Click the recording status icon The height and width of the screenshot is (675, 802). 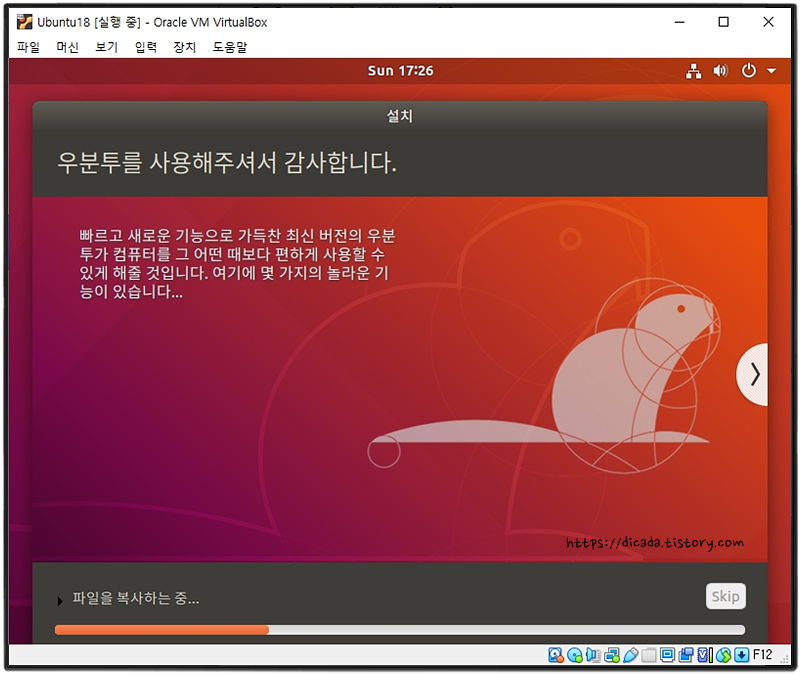tap(686, 655)
